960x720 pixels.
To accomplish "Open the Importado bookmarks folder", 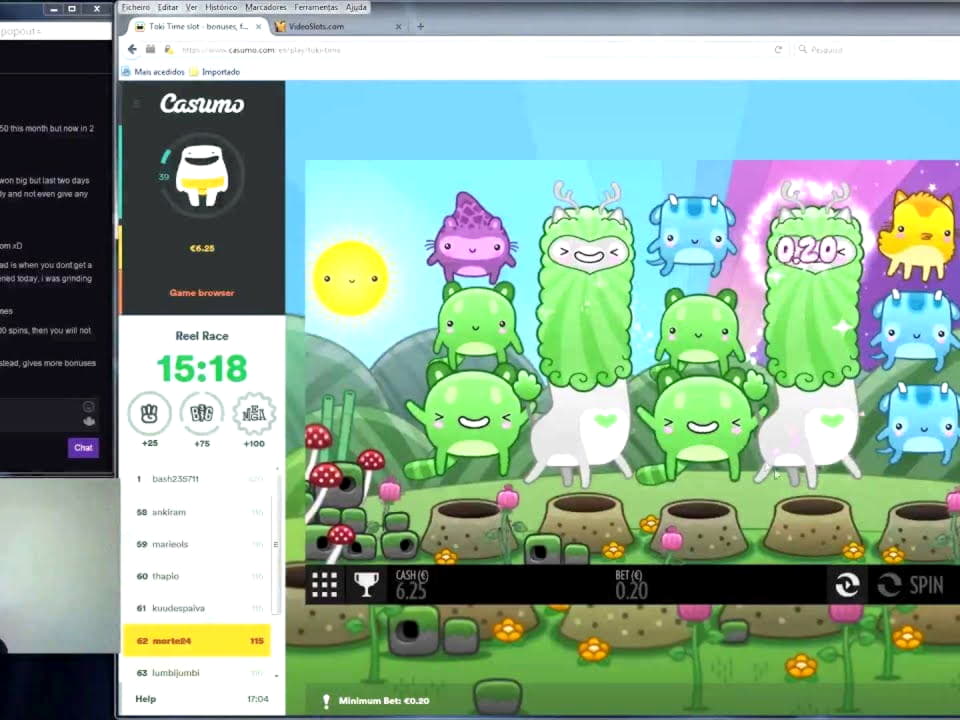I will point(214,72).
